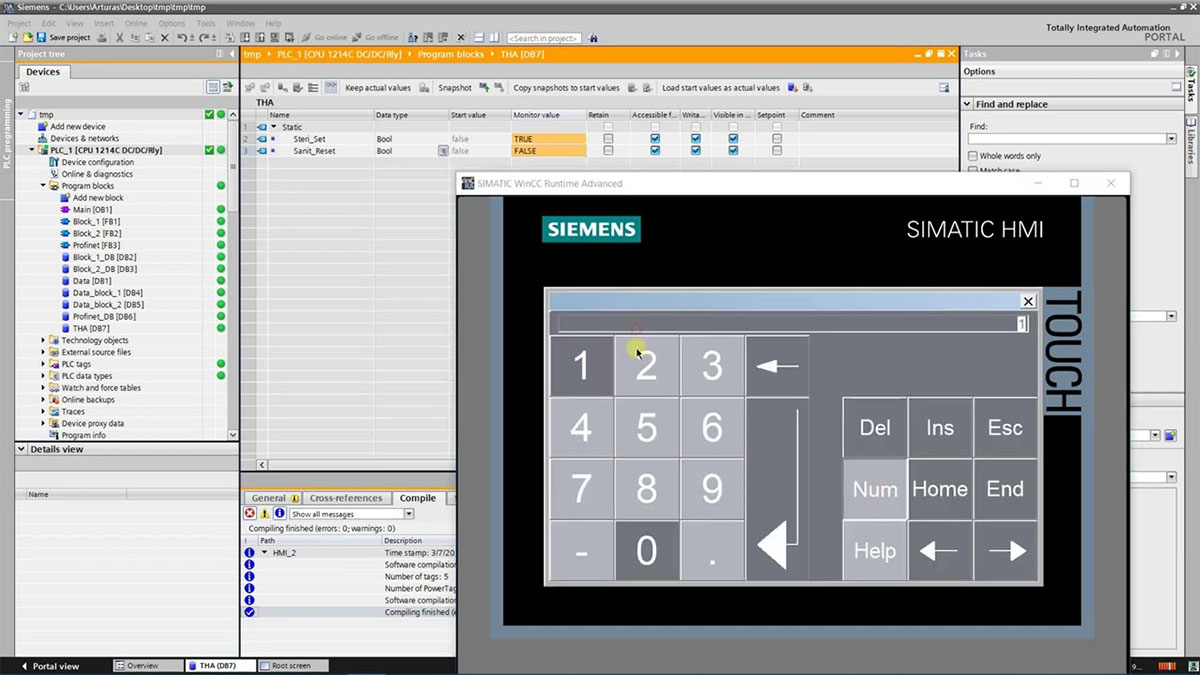Select the Compile tab
1200x675 pixels.
[418, 498]
